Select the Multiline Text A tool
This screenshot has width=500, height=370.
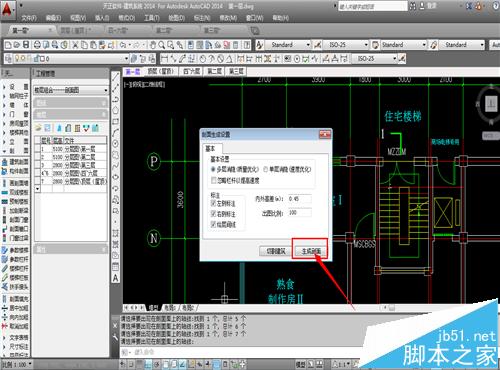115,278
